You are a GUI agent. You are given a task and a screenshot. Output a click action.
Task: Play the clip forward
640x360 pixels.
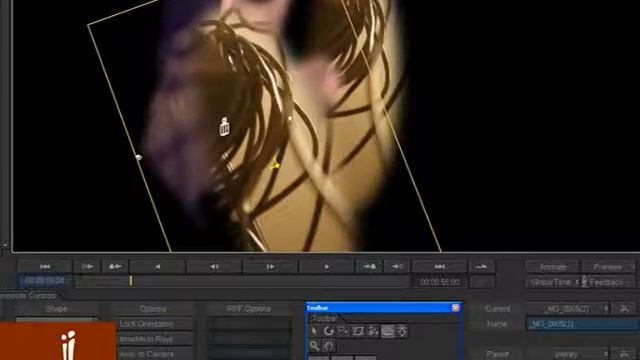click(327, 267)
